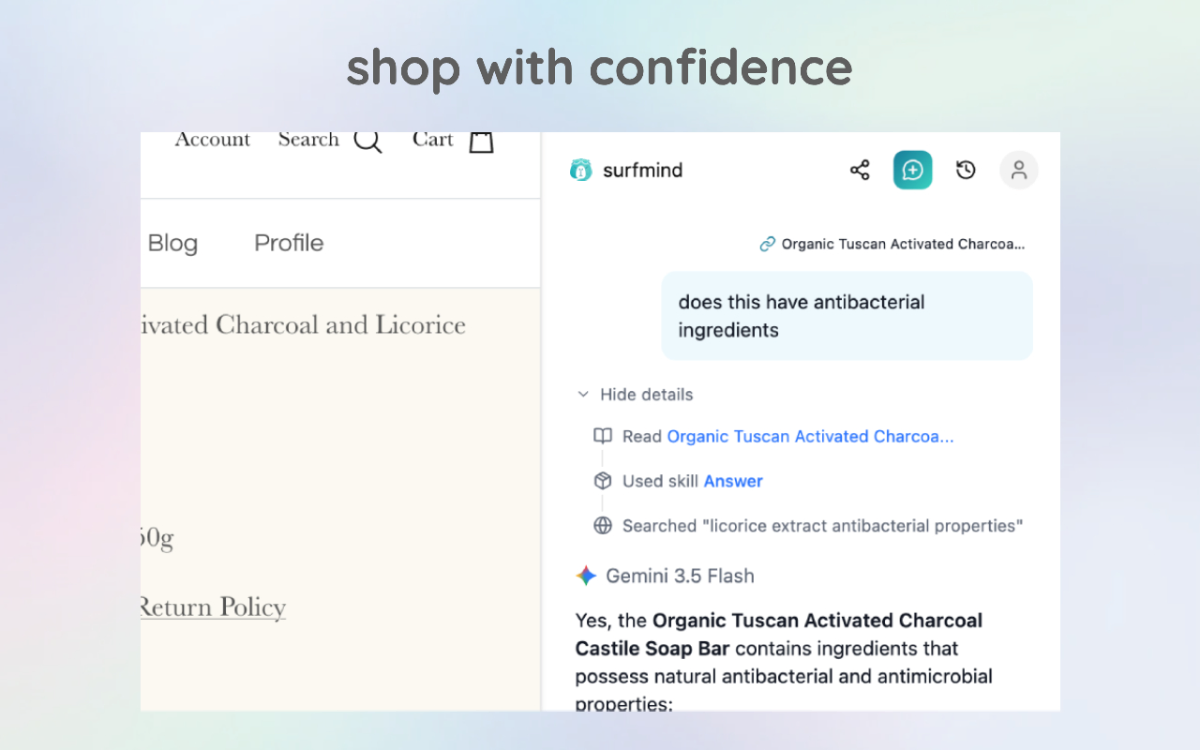Click the Hide details label

tap(646, 394)
